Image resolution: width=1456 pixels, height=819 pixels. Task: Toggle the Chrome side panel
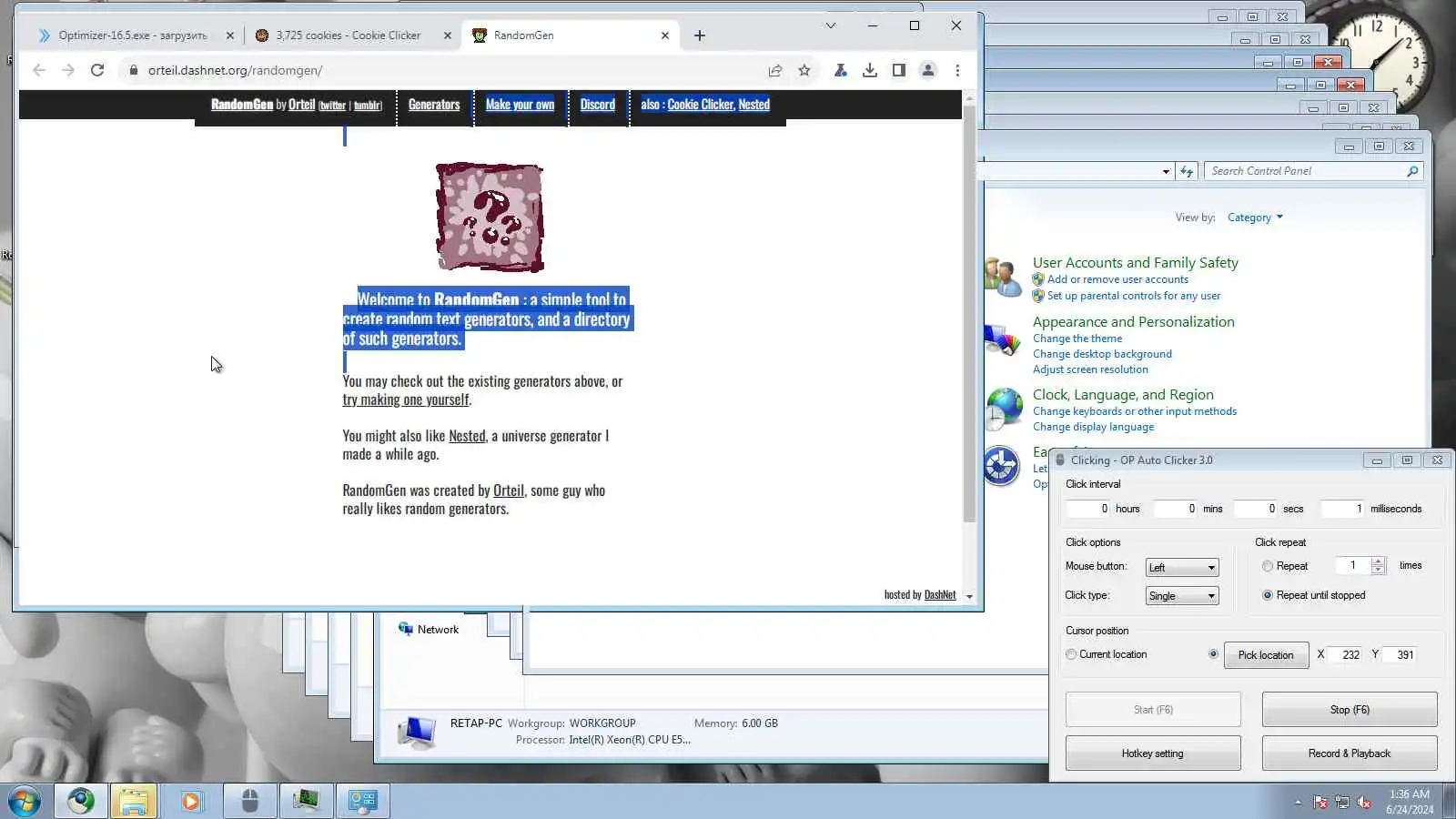tap(899, 70)
